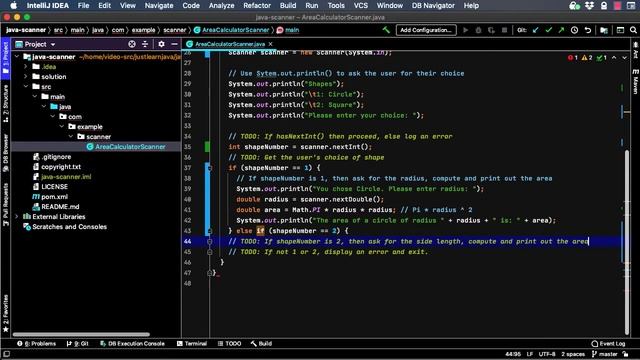Click the Git Rollback undo icon
Screen dimensions: 640x360
[587, 30]
